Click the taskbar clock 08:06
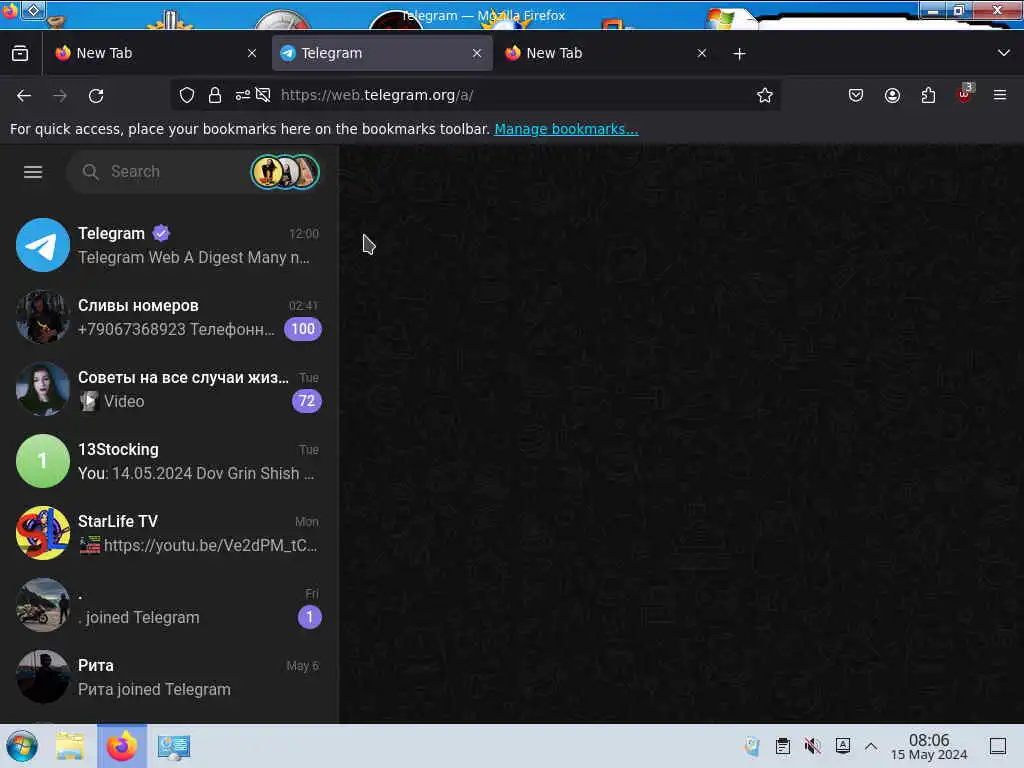This screenshot has height=768, width=1024. pos(929,746)
